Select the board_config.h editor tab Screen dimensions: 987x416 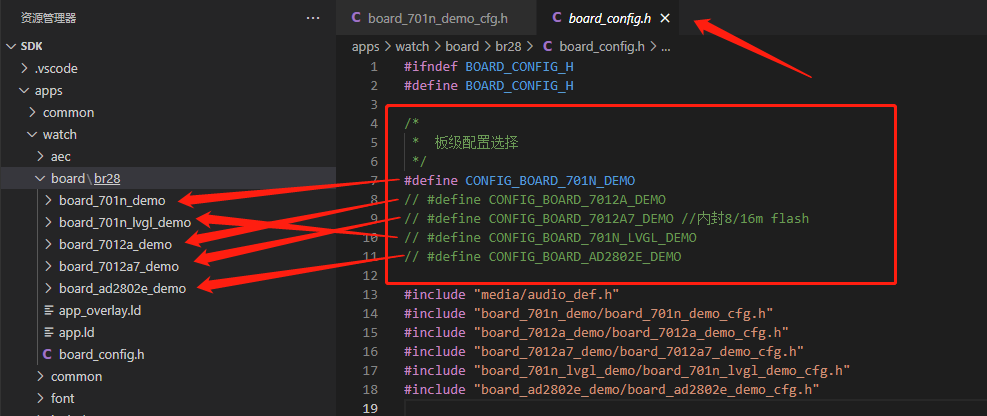(609, 18)
